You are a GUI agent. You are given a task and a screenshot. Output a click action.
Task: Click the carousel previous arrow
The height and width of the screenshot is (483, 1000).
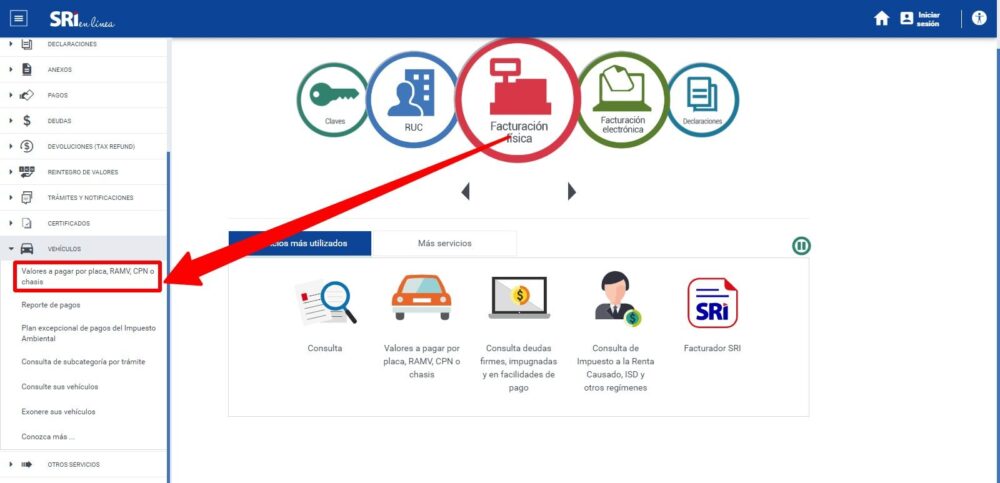466,191
